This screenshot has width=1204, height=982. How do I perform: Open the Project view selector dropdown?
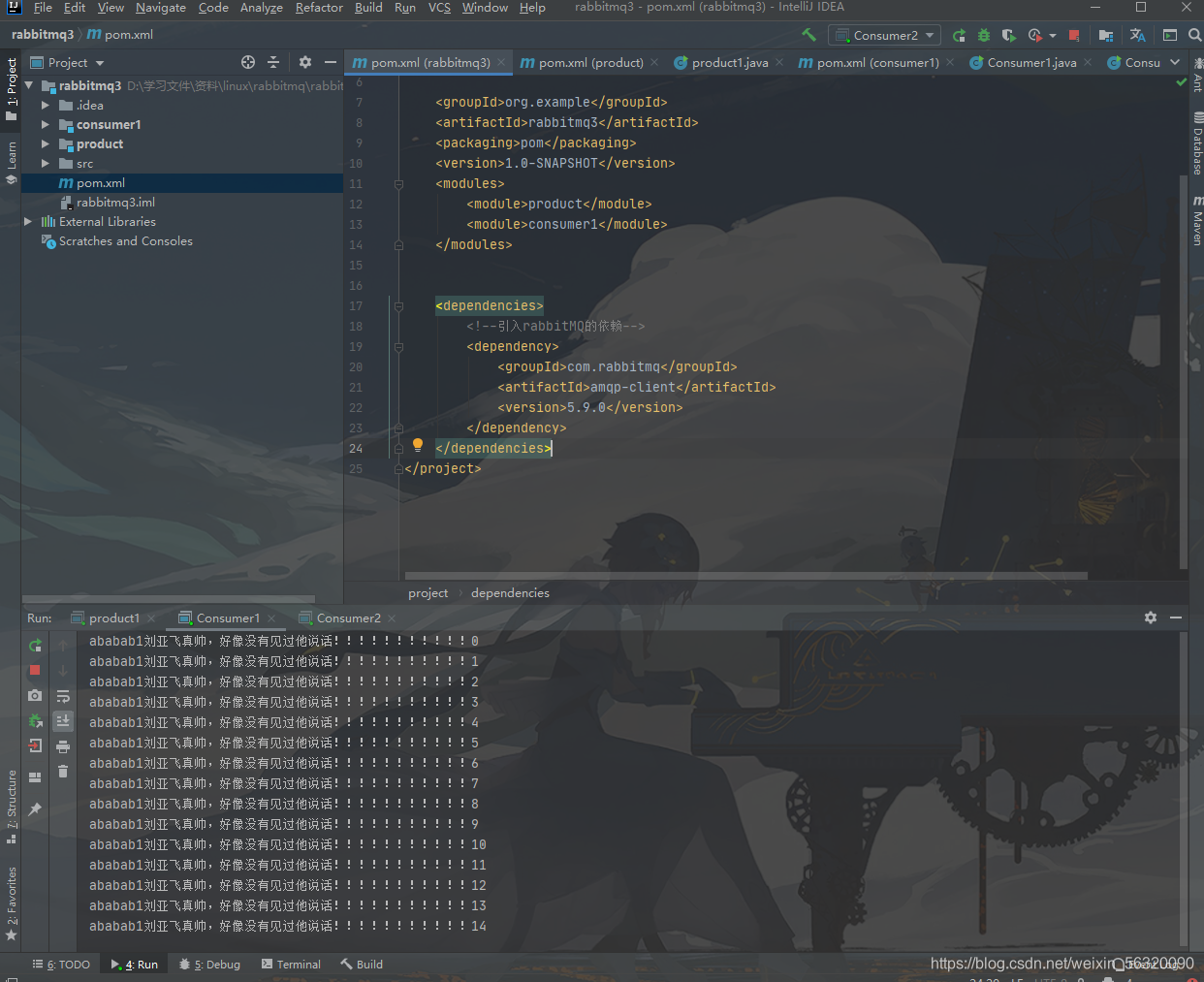[68, 62]
